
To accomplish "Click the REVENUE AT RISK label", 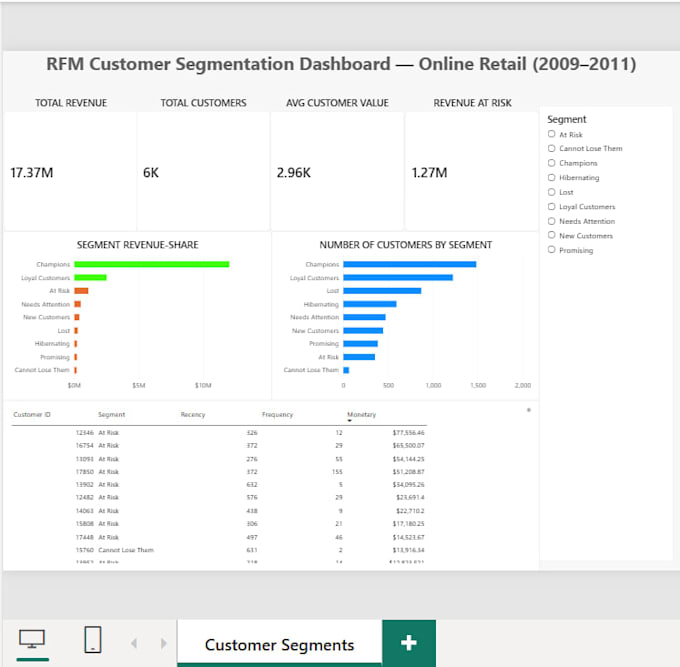I will (x=472, y=103).
